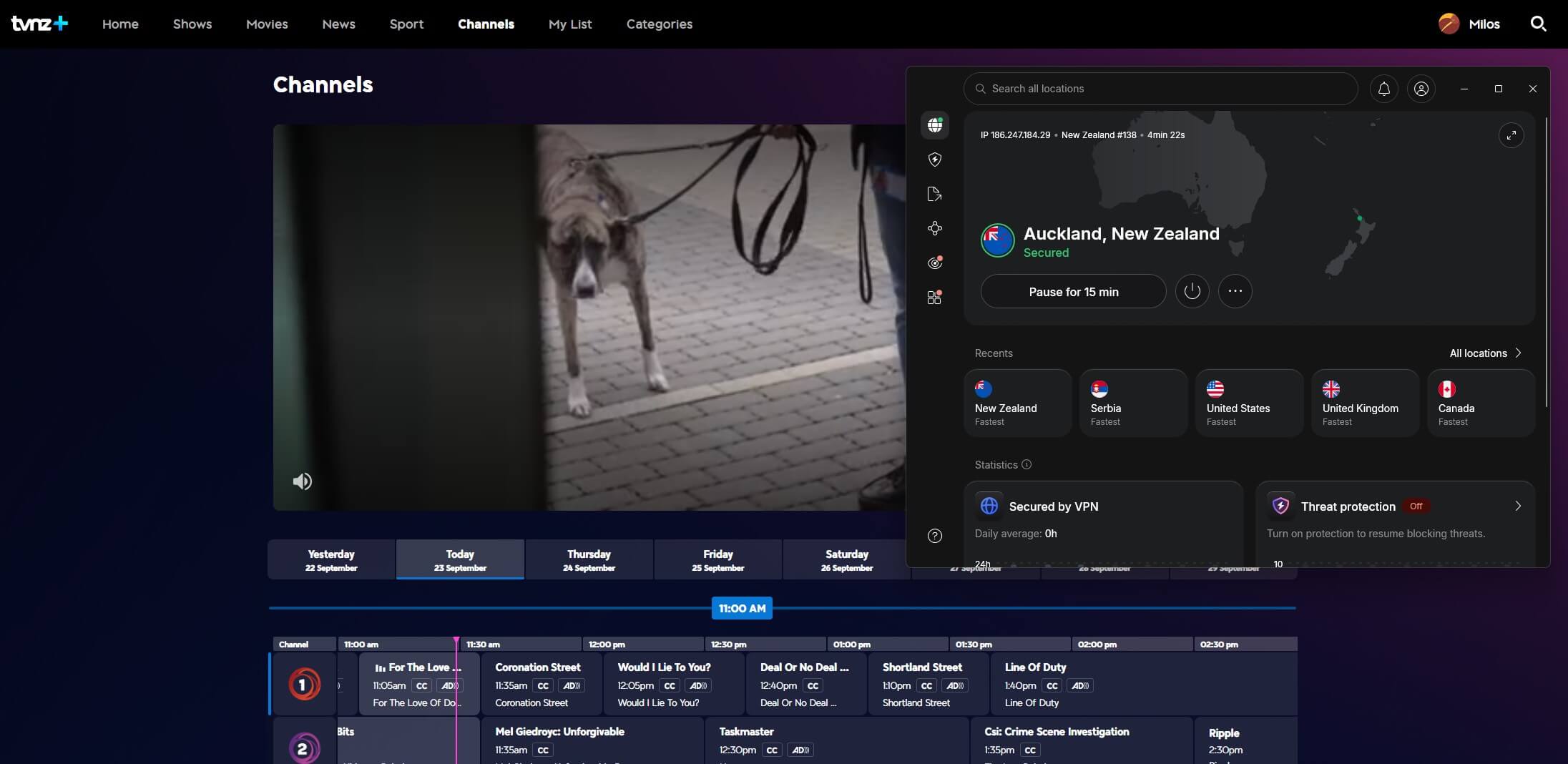This screenshot has height=764, width=1568.
Task: Connect to recent Canada location
Action: coord(1481,403)
